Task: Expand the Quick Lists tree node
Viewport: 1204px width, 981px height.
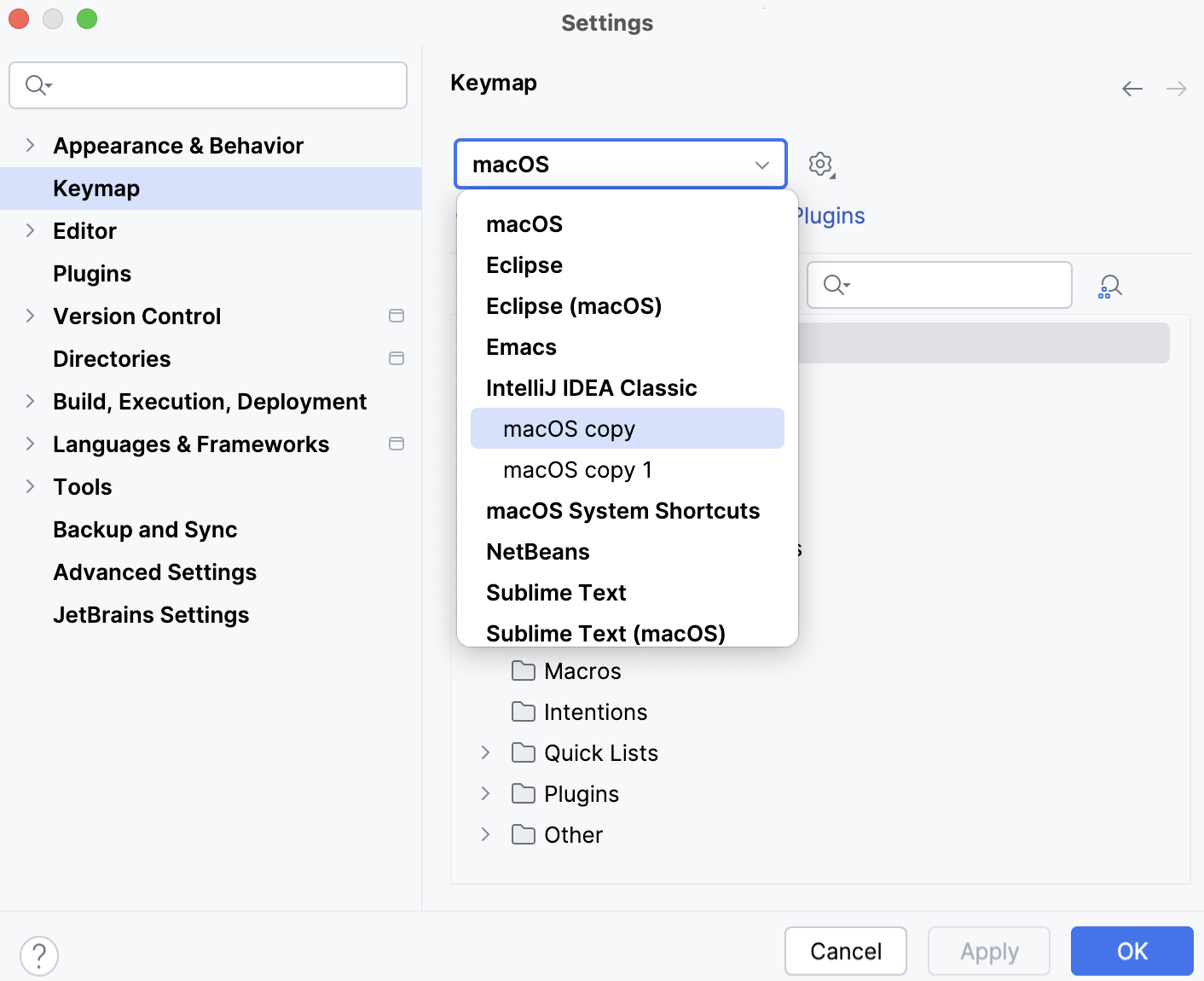Action: click(486, 752)
